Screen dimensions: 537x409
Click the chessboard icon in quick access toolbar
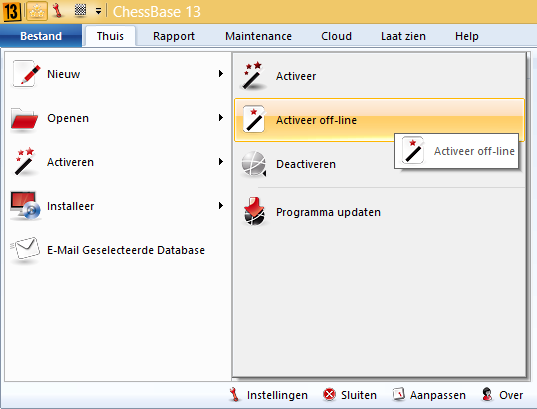point(80,10)
